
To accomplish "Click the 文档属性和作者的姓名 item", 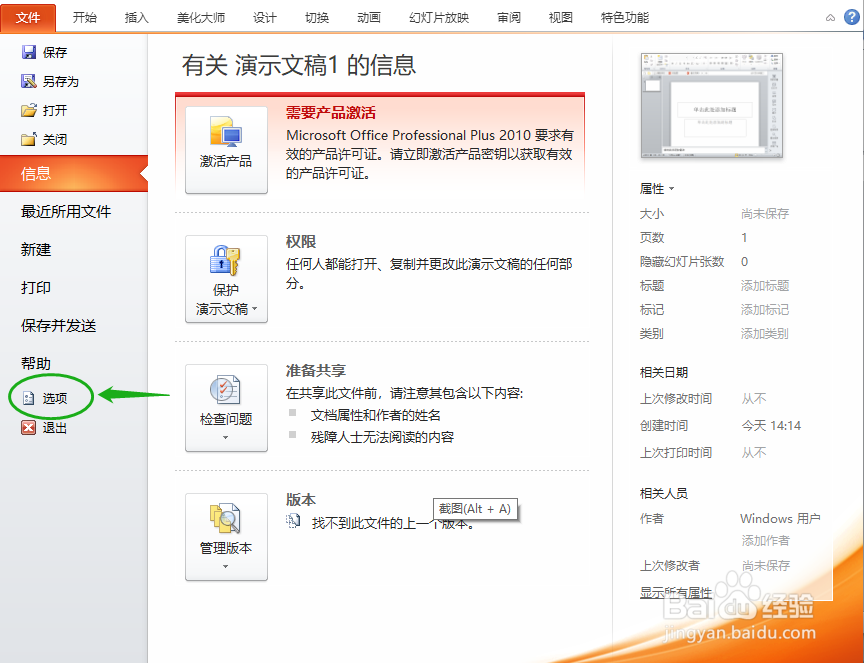I will pyautogui.click(x=376, y=415).
